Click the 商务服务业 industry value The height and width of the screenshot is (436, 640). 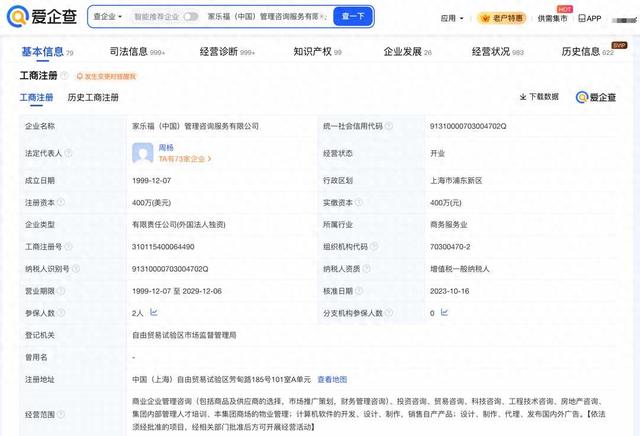[449, 225]
